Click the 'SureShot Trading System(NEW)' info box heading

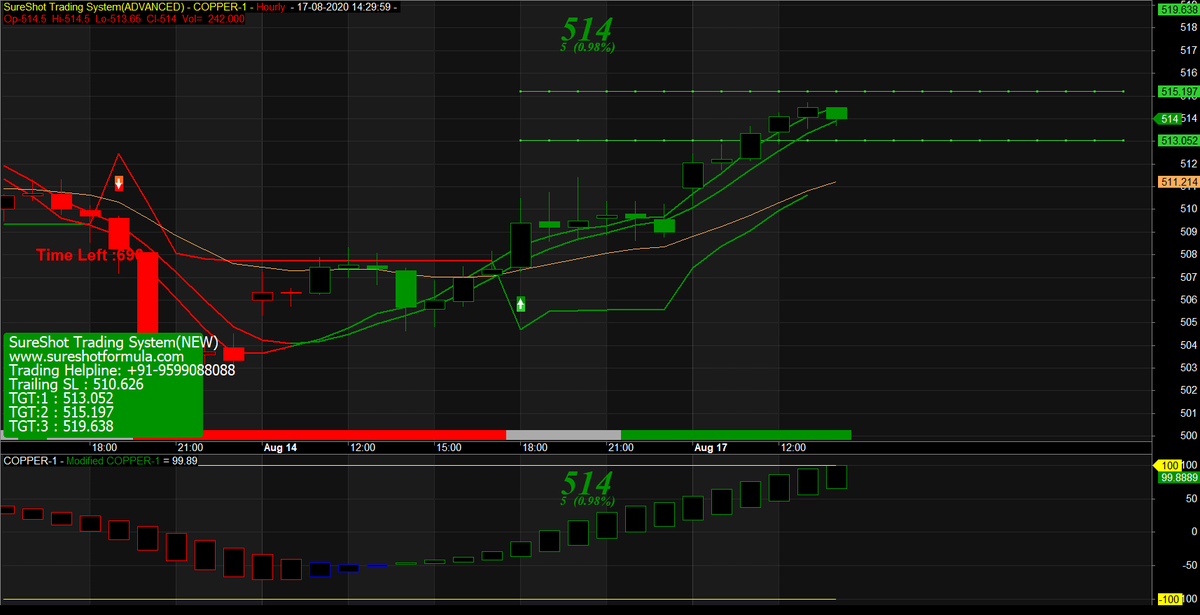pyautogui.click(x=113, y=342)
